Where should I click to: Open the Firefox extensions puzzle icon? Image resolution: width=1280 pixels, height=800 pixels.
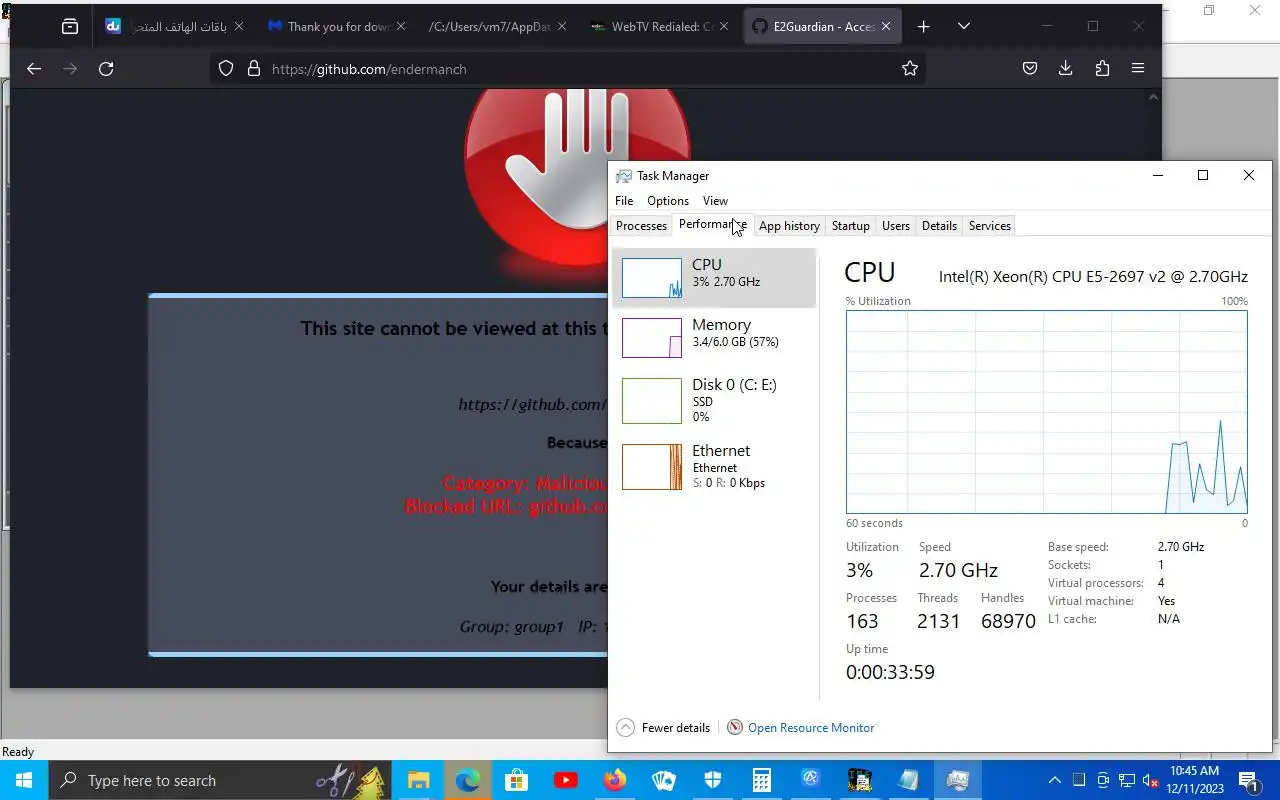(x=1102, y=69)
